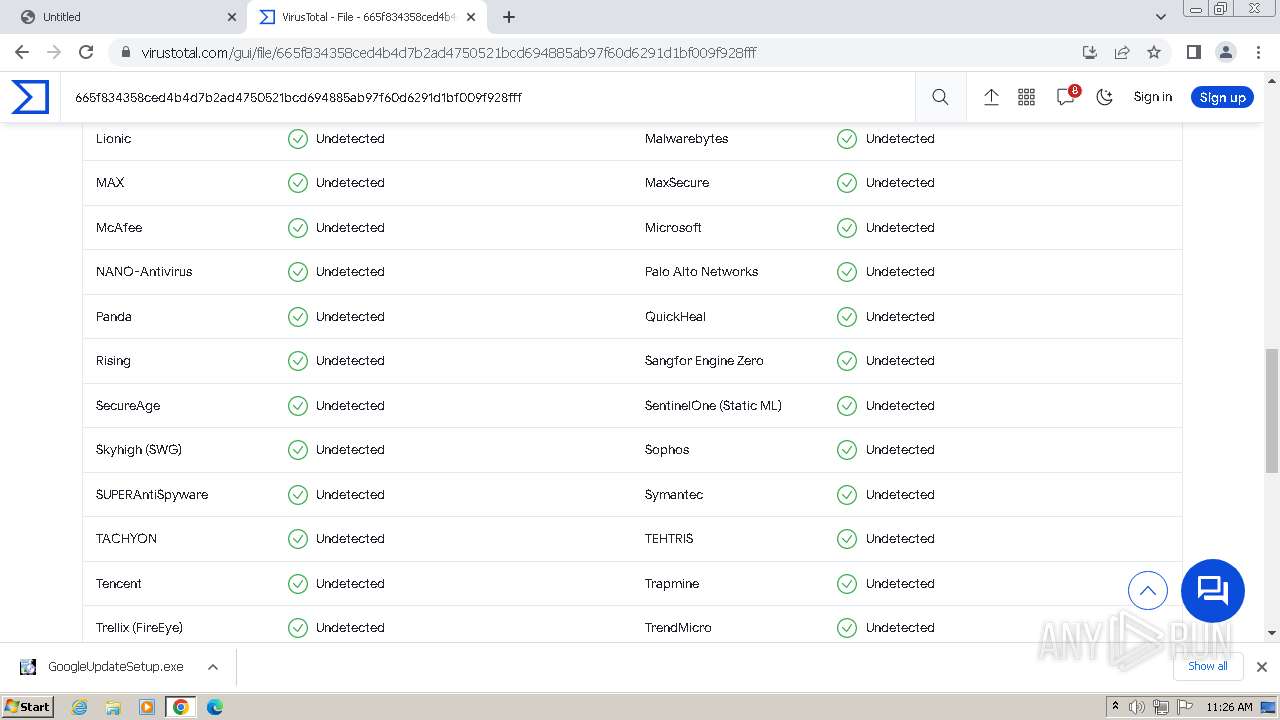The image size is (1280, 720).
Task: Open the VirusTotal home logo
Action: coord(30,97)
